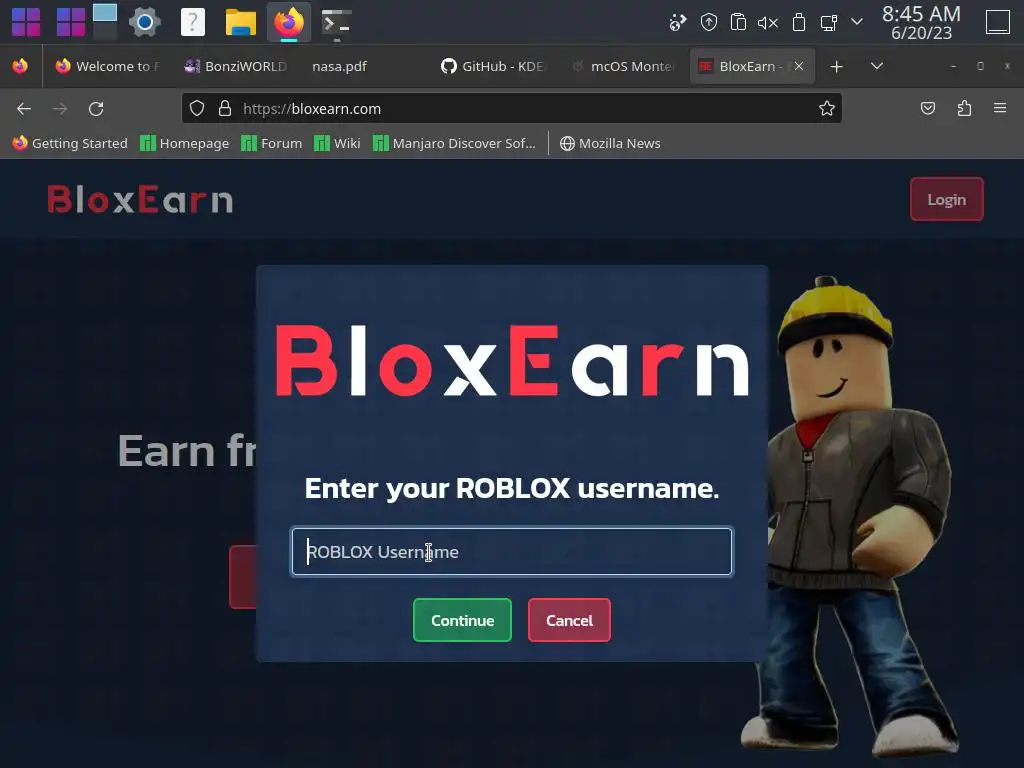The image size is (1024, 768).
Task: Click the Login button
Action: point(946,199)
